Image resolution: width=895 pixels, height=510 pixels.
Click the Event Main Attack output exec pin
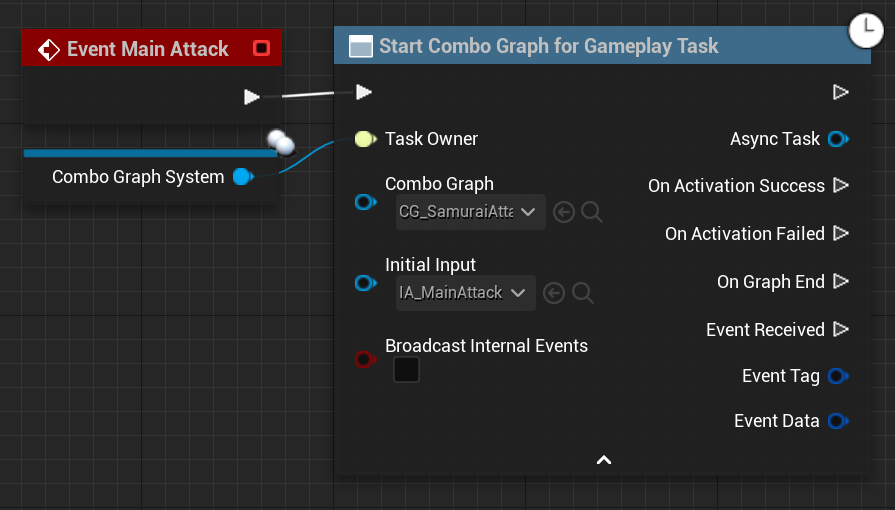coord(252,97)
